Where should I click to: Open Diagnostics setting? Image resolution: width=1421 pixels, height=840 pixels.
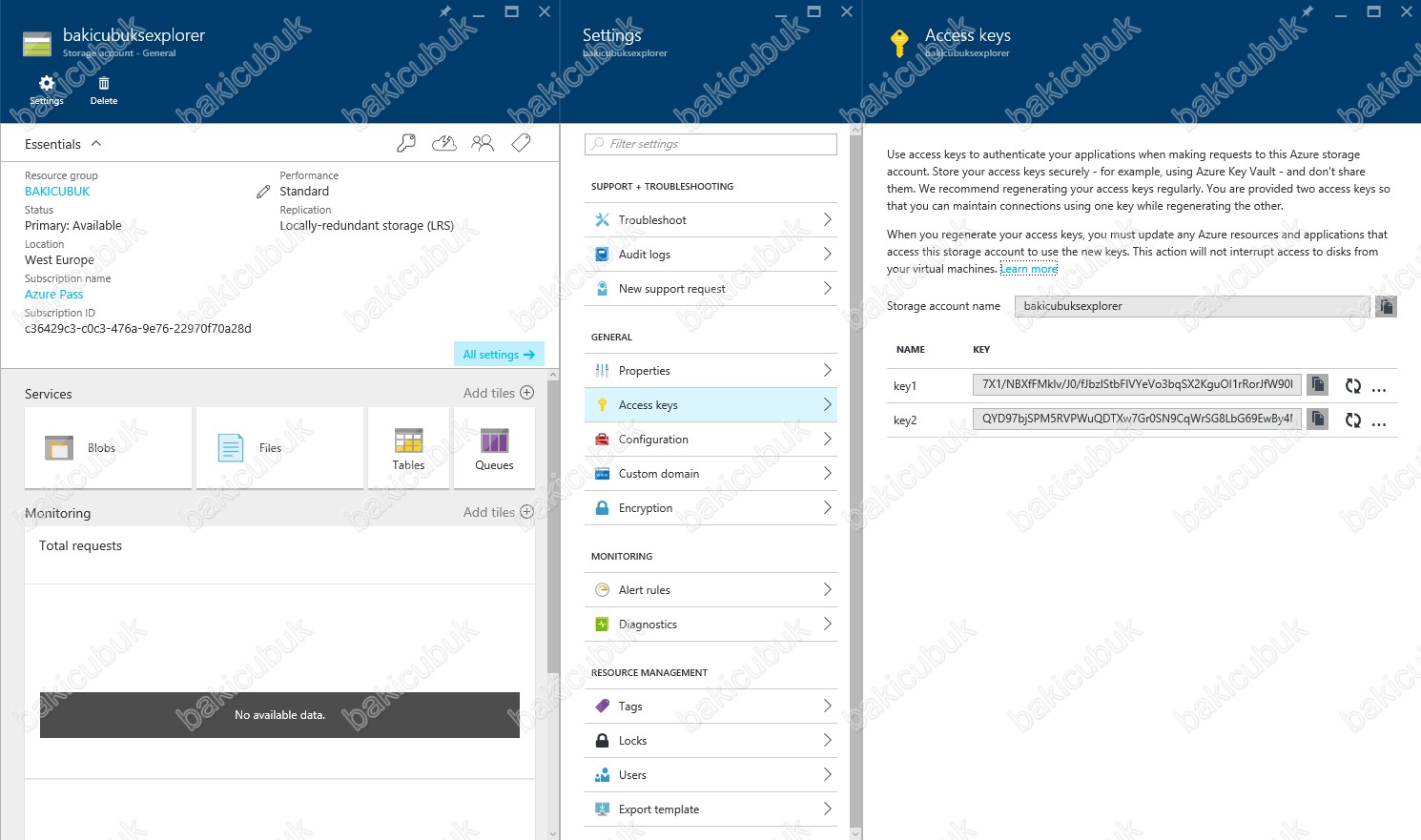click(x=710, y=625)
